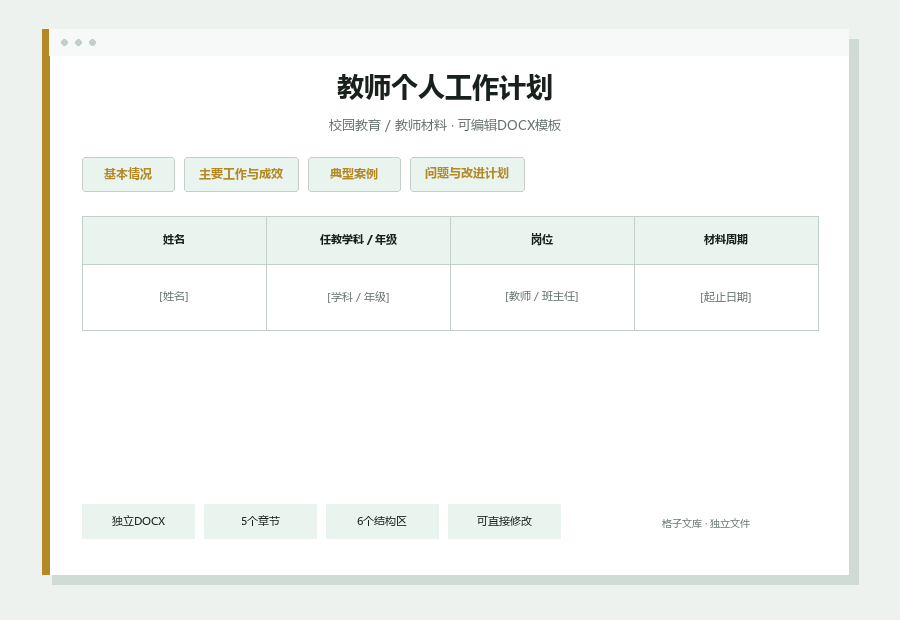Click the 校园教育 / 教师材料 subtitle text

(387, 125)
